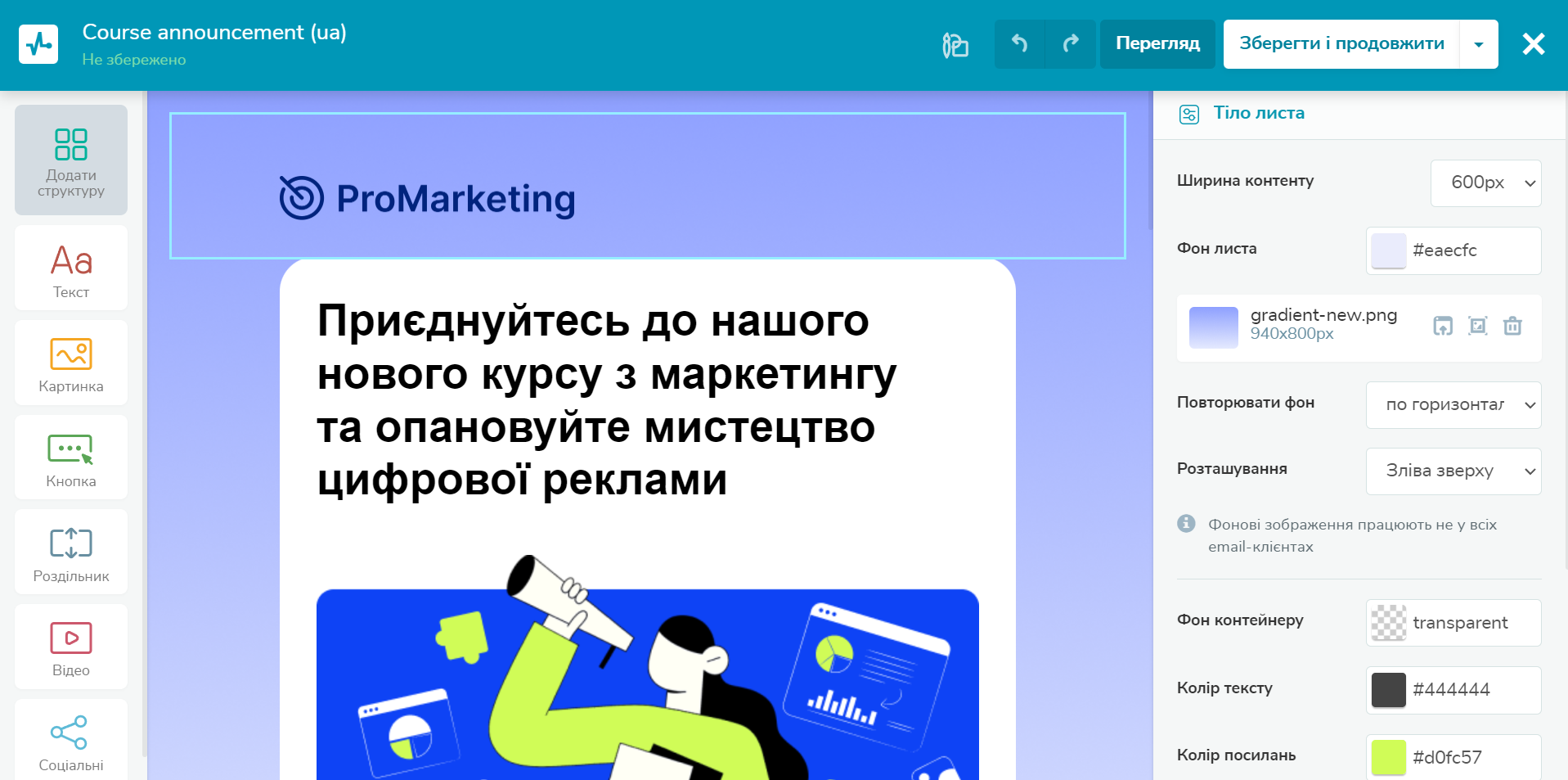
Task: Select the Кнопка button block
Action: coord(71,458)
